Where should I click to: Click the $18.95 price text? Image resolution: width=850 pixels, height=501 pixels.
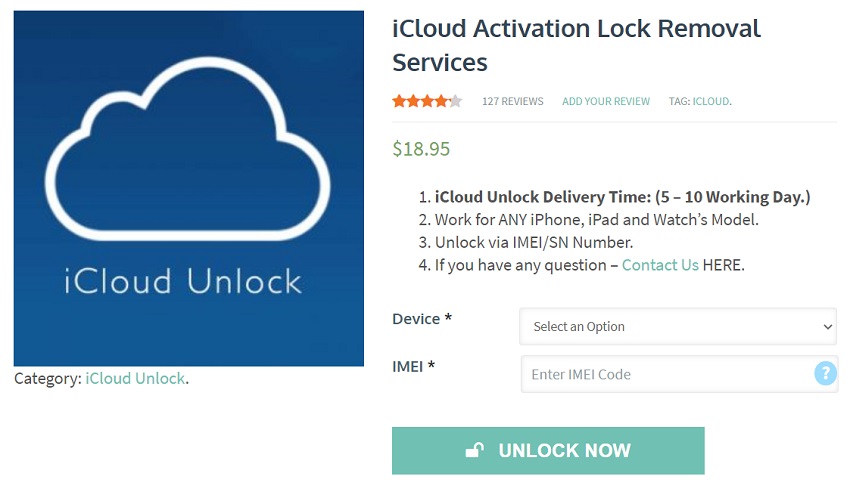click(421, 149)
